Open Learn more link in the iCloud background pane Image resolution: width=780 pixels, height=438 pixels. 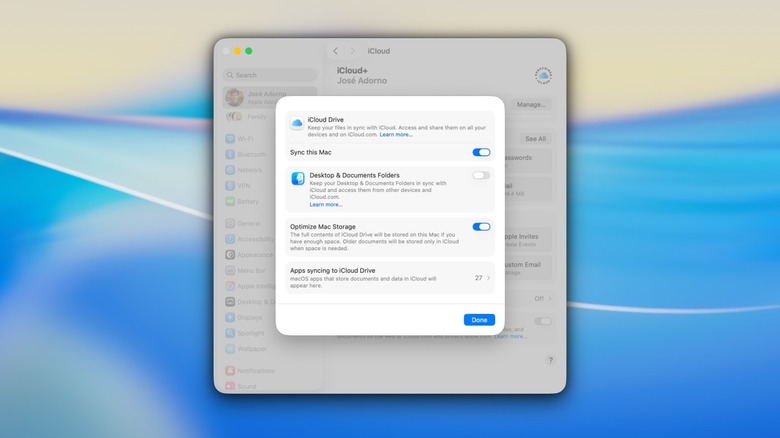(x=510, y=336)
